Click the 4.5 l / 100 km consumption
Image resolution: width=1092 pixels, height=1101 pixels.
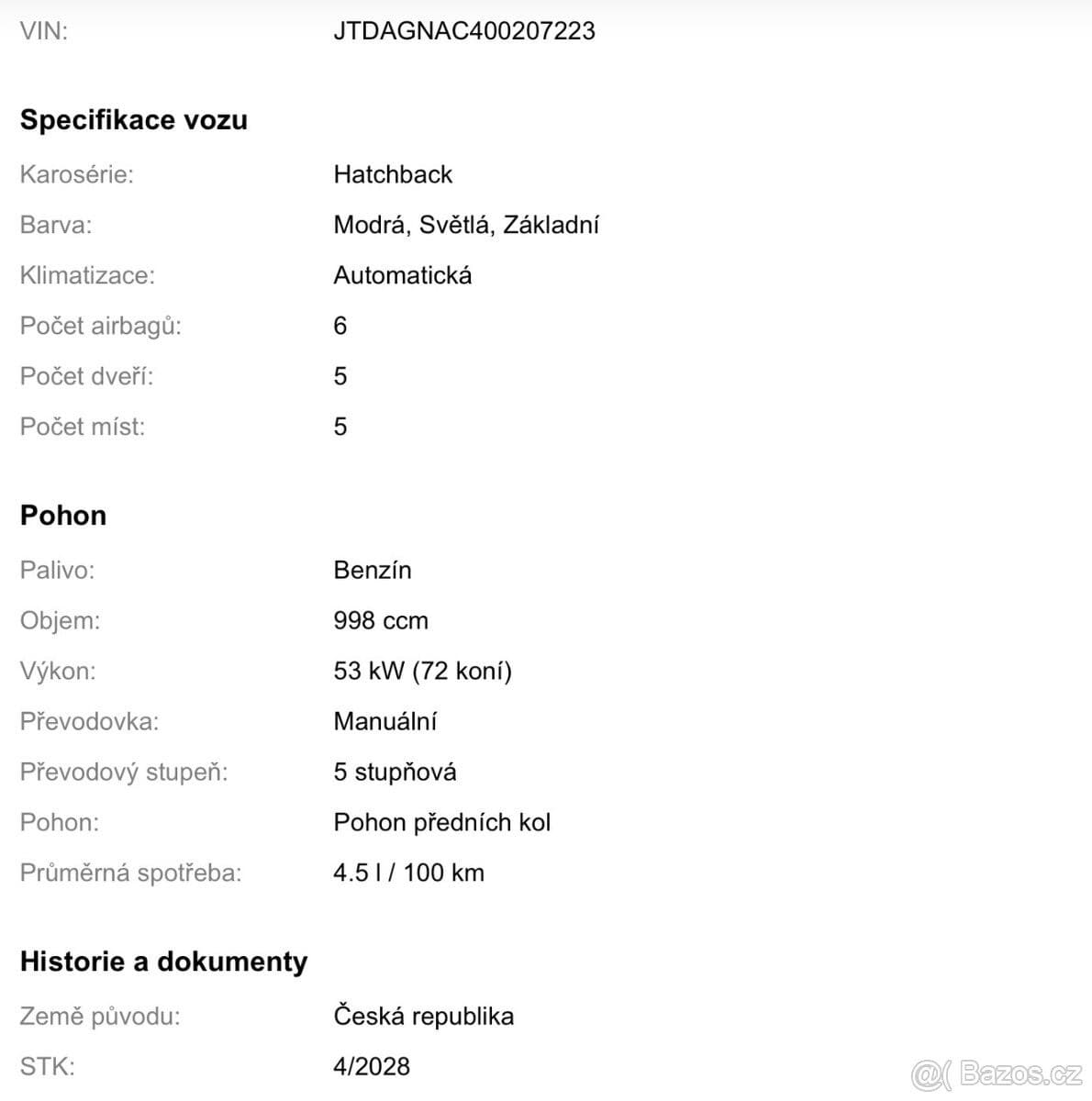point(409,873)
